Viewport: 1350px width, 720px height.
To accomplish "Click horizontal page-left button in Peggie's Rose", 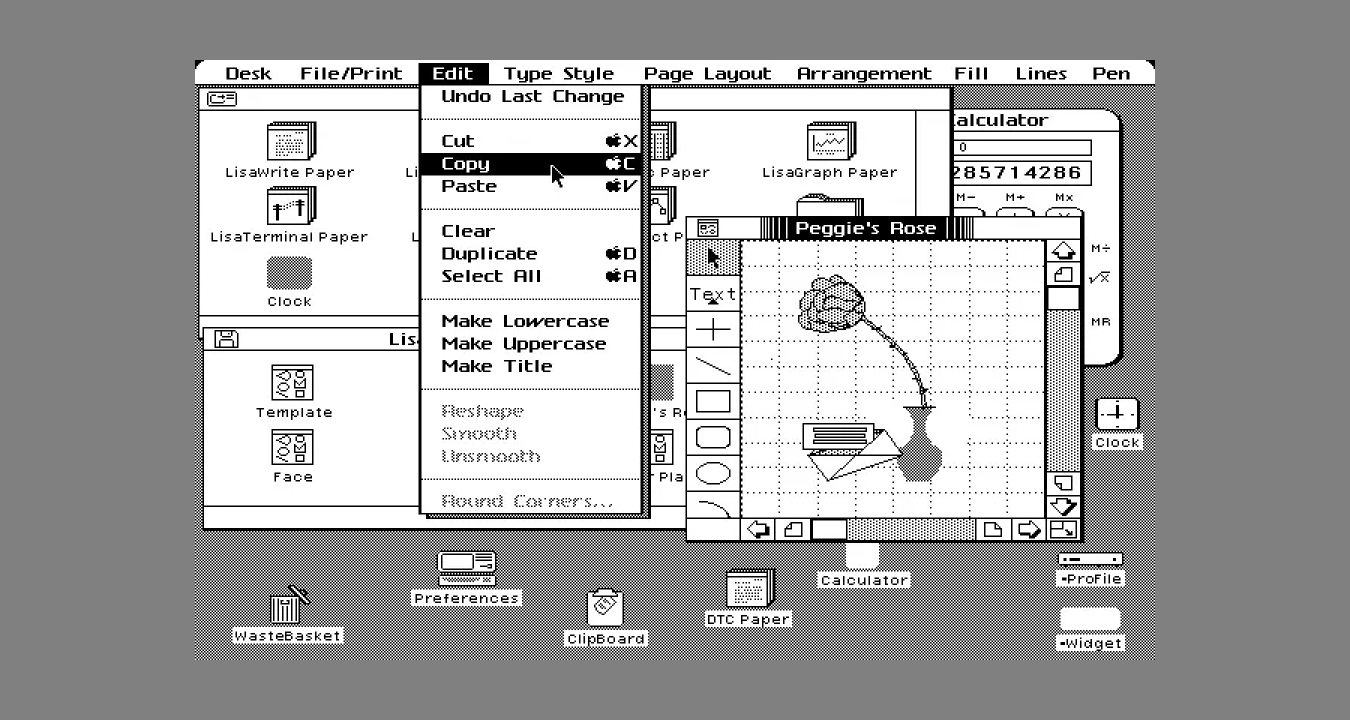I will (x=793, y=530).
